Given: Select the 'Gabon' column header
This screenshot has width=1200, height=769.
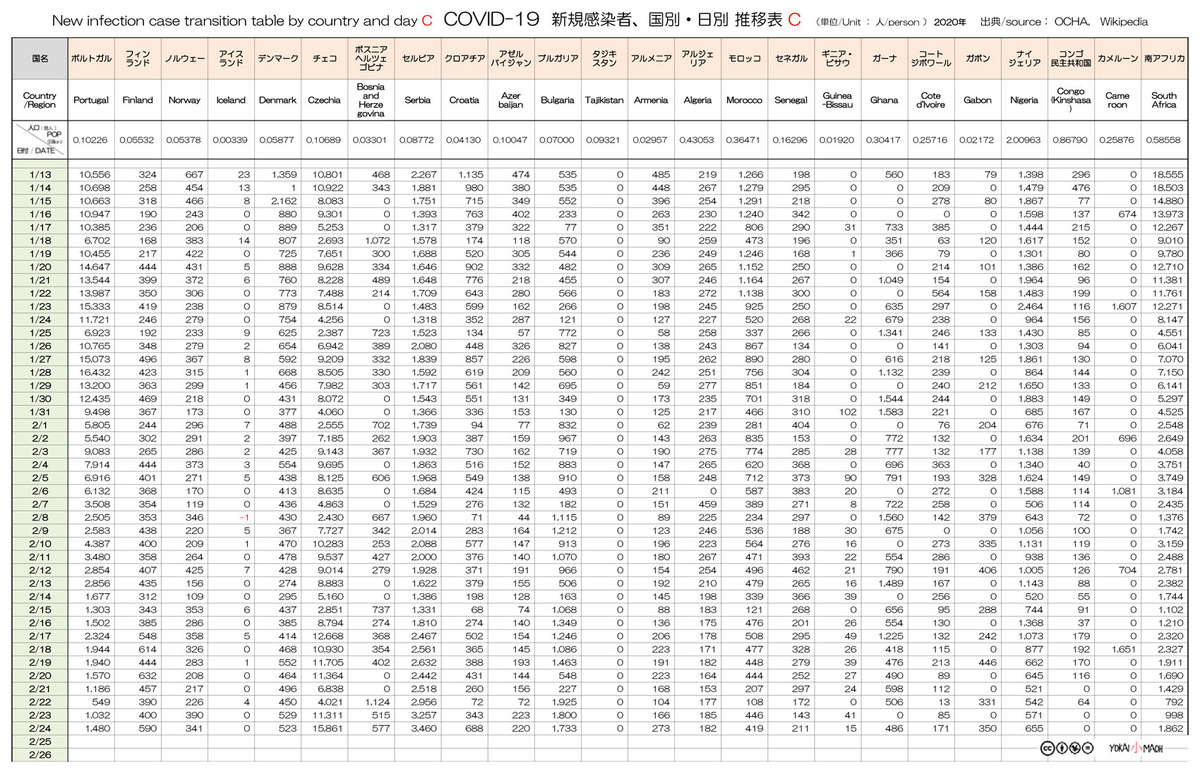Looking at the screenshot, I should [x=977, y=101].
